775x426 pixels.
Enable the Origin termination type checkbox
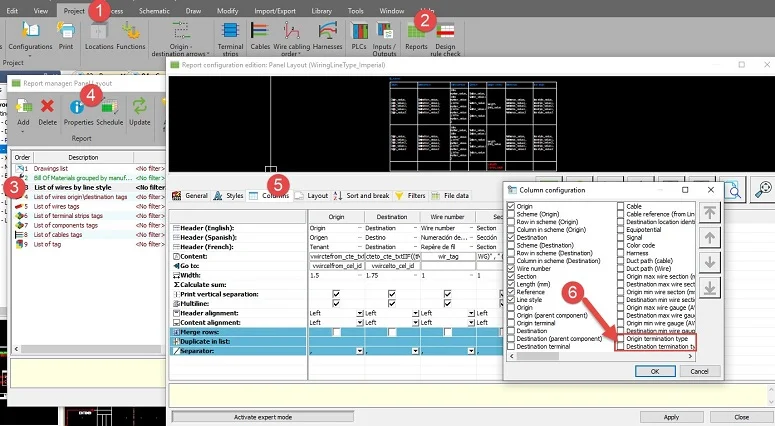622,339
